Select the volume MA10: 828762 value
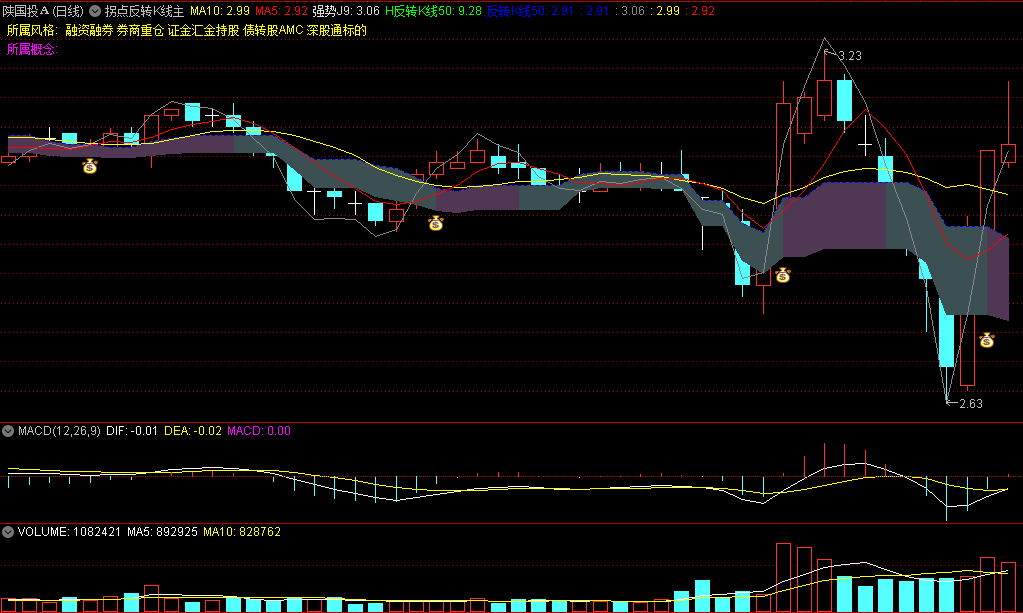This screenshot has width=1023, height=613. pos(242,532)
